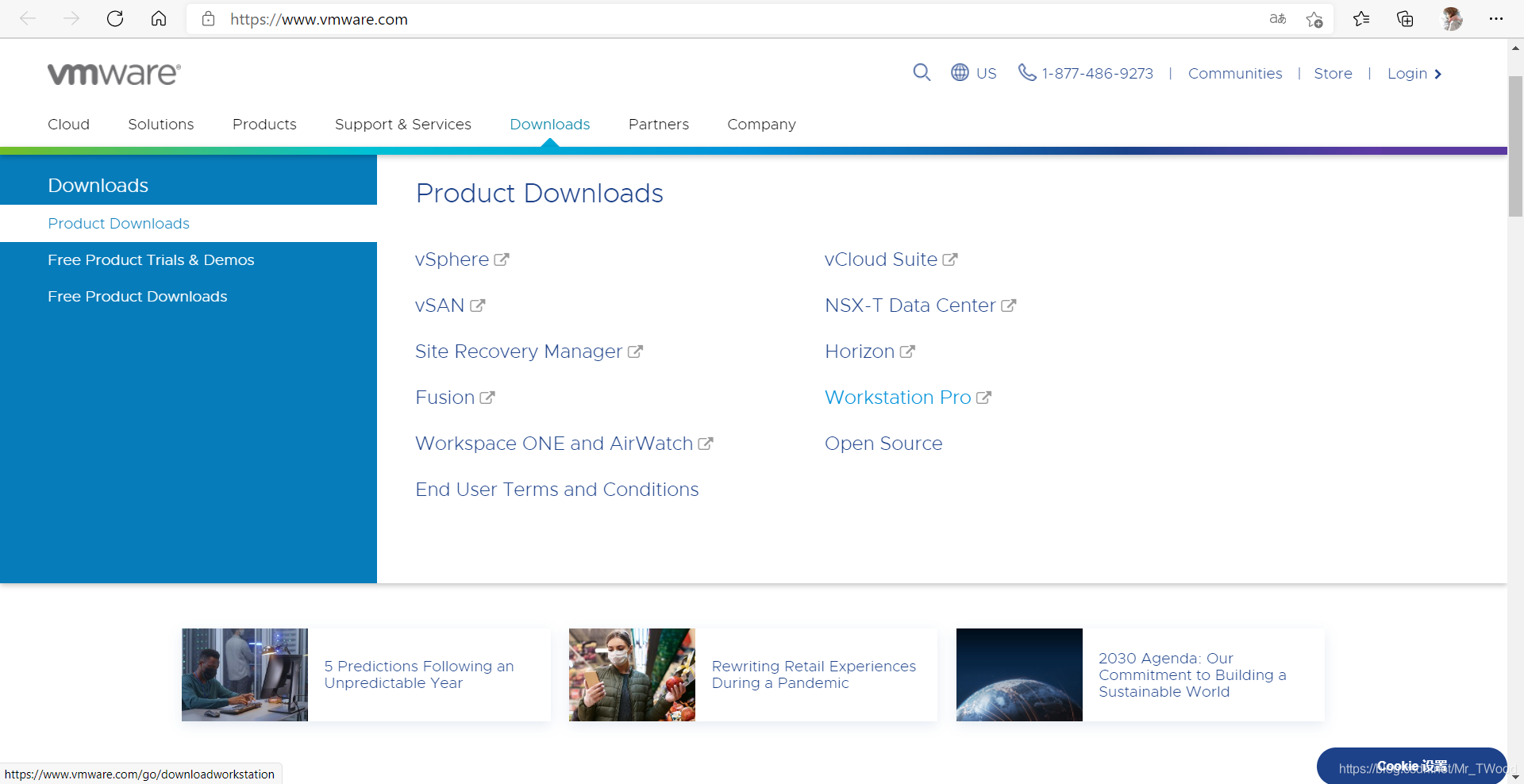Click external link icon beside vSAN
The image size is (1524, 784).
click(477, 306)
